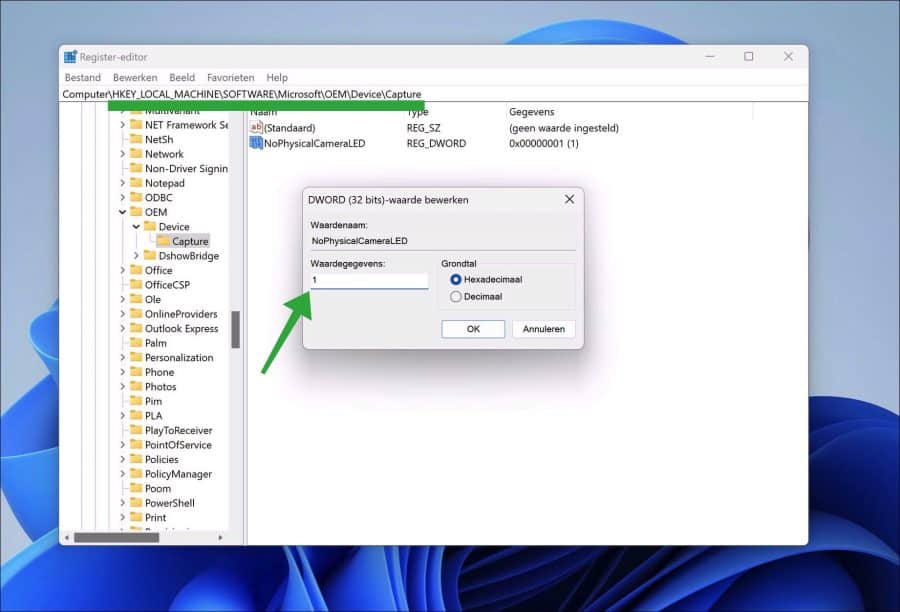Screen dimensions: 900x612
Task: Click the Register-editor app icon in title bar
Action: coord(71,57)
